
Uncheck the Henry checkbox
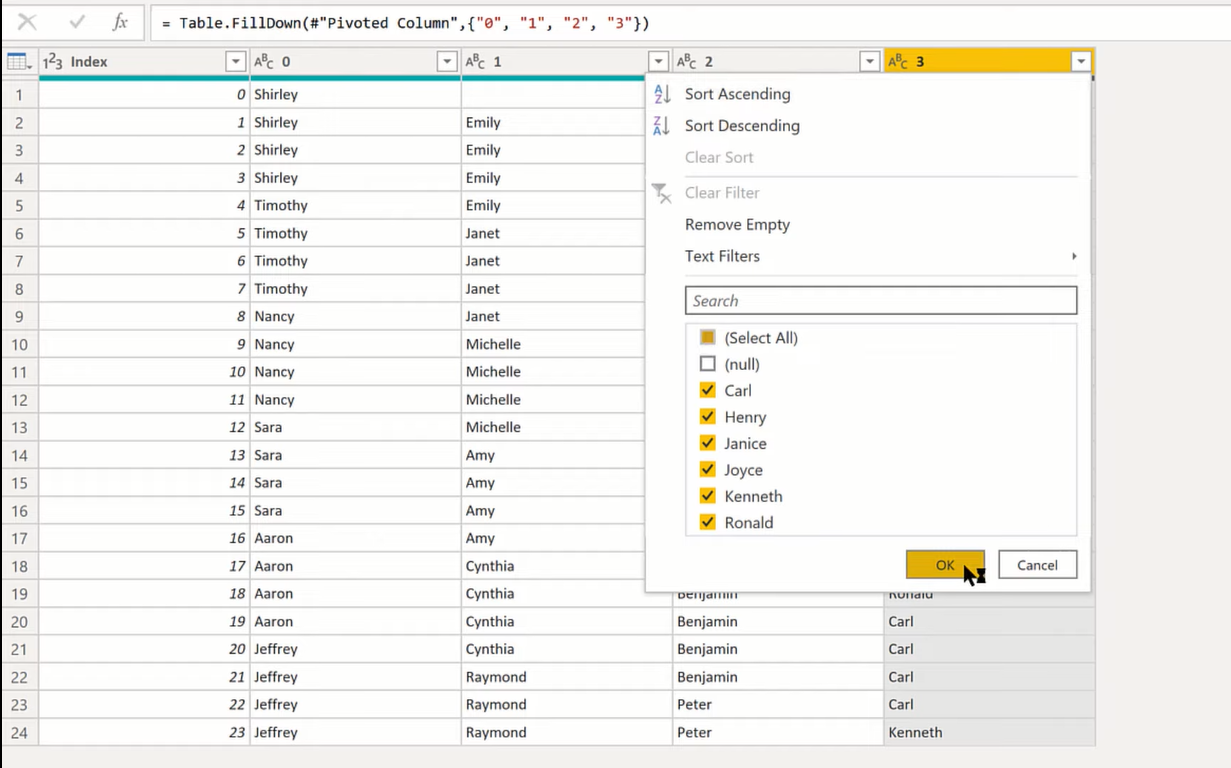(x=708, y=417)
